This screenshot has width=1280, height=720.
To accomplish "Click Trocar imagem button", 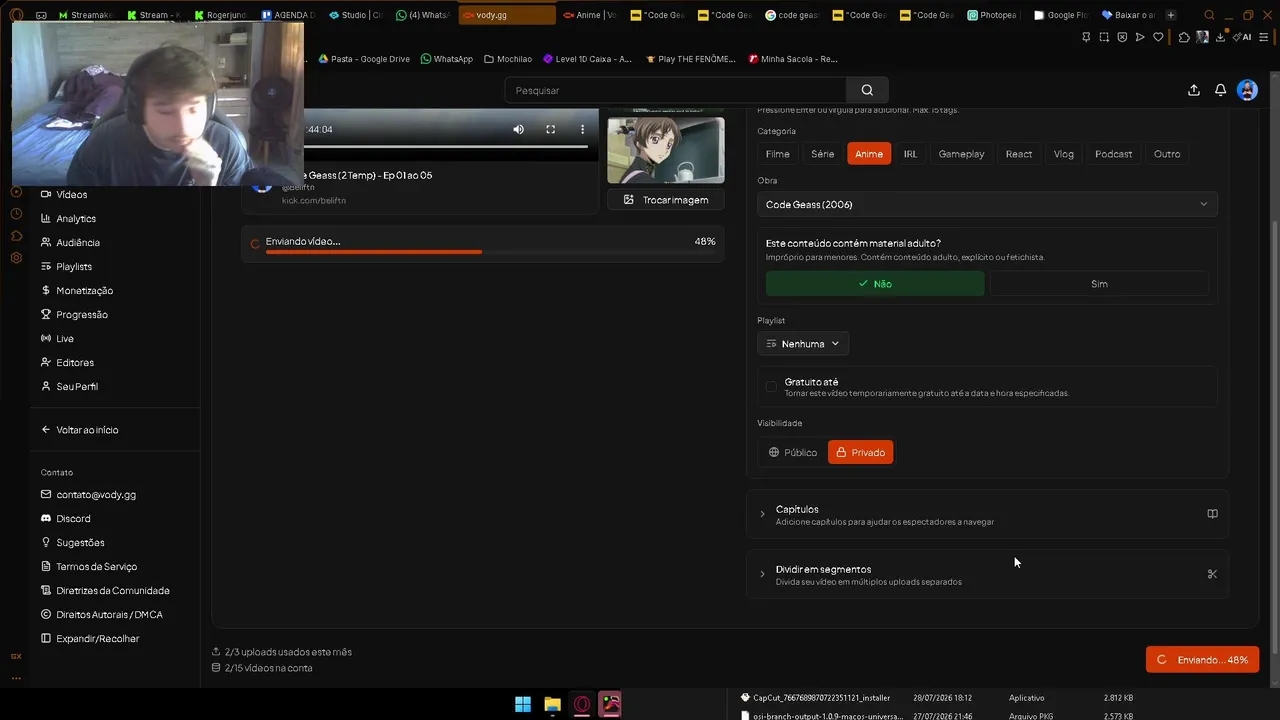I will click(x=666, y=200).
